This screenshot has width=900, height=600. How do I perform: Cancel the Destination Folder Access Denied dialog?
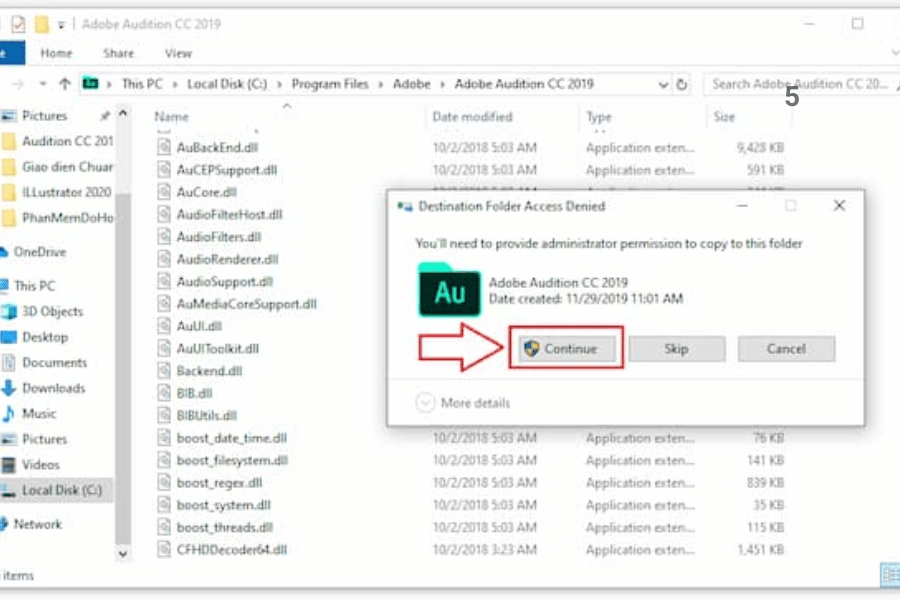[x=786, y=349]
